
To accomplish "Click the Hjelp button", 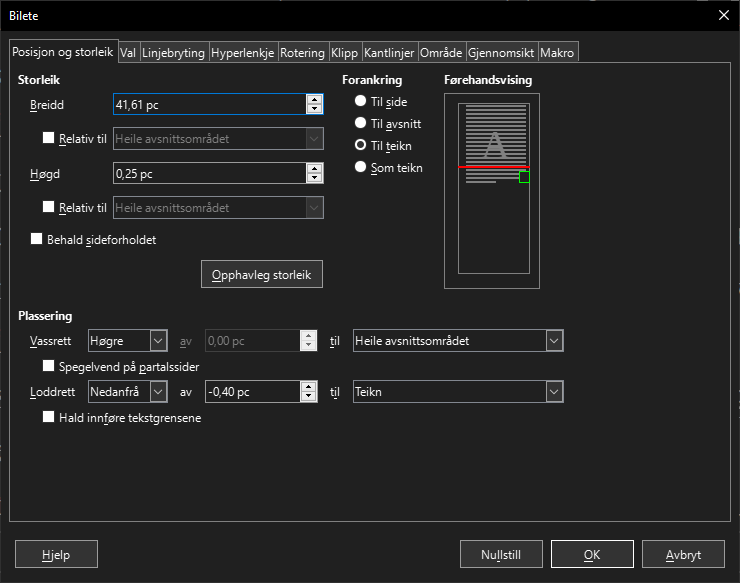I will [56, 554].
